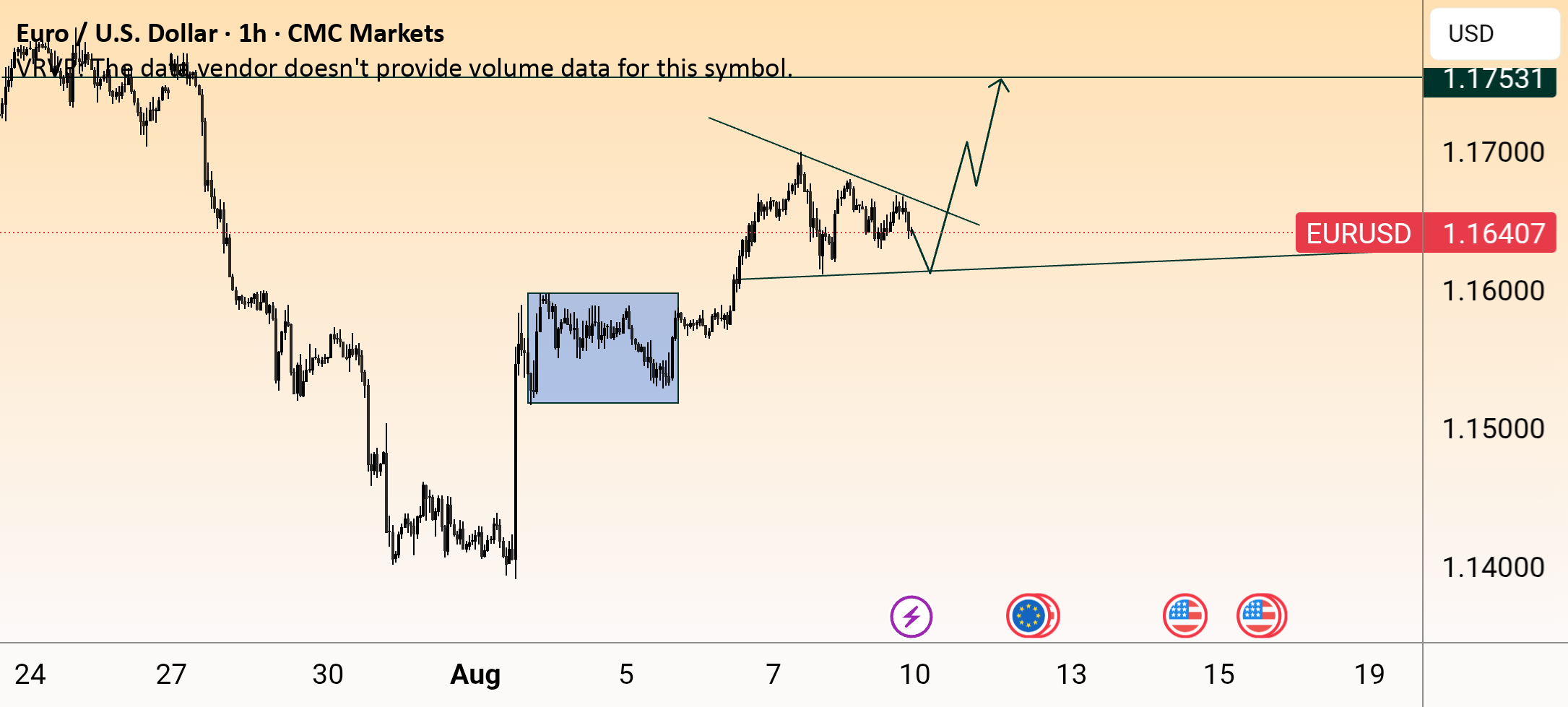Viewport: 1568px width, 707px height.
Task: Select the blue consolidation rectangle
Action: point(603,347)
